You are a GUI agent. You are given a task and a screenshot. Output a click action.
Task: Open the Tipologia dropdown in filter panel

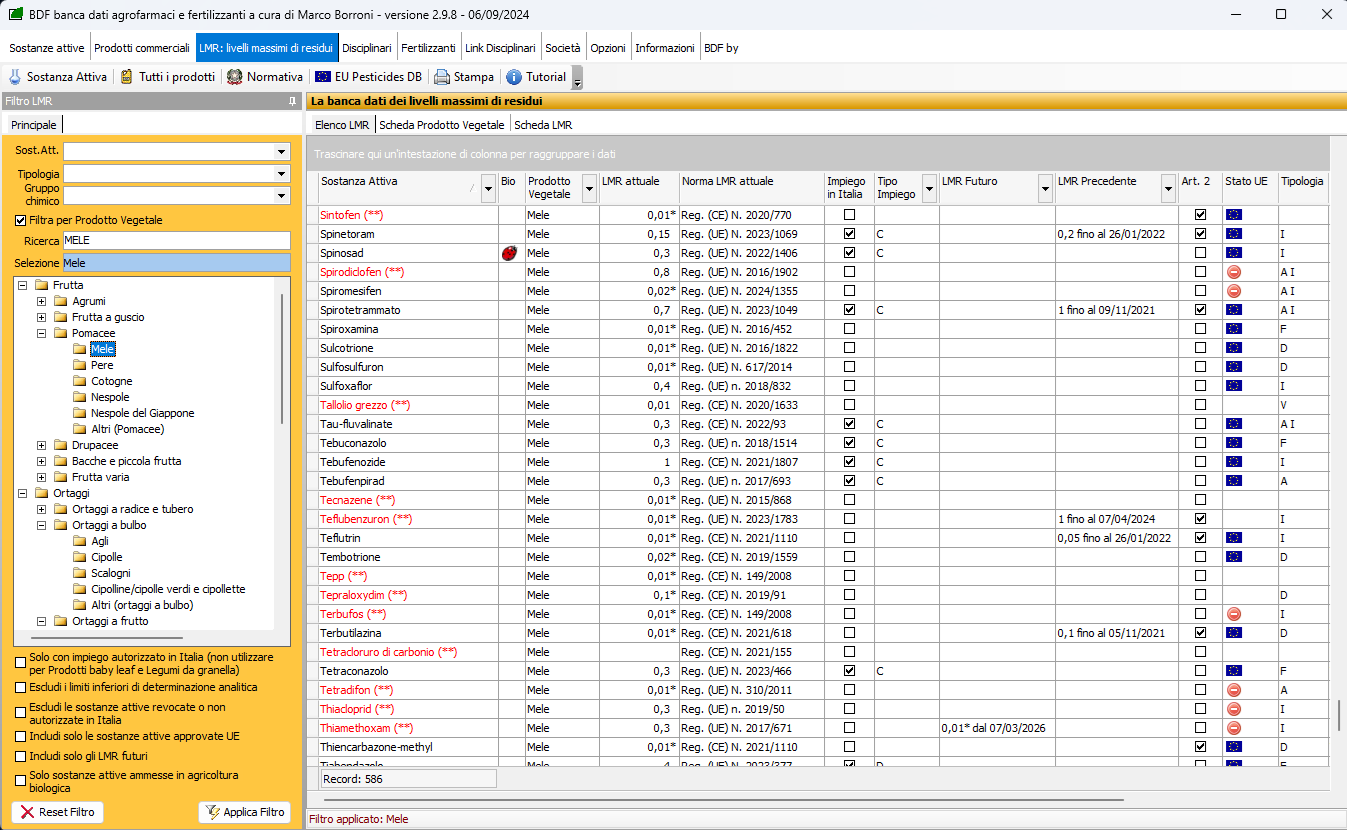click(x=282, y=174)
